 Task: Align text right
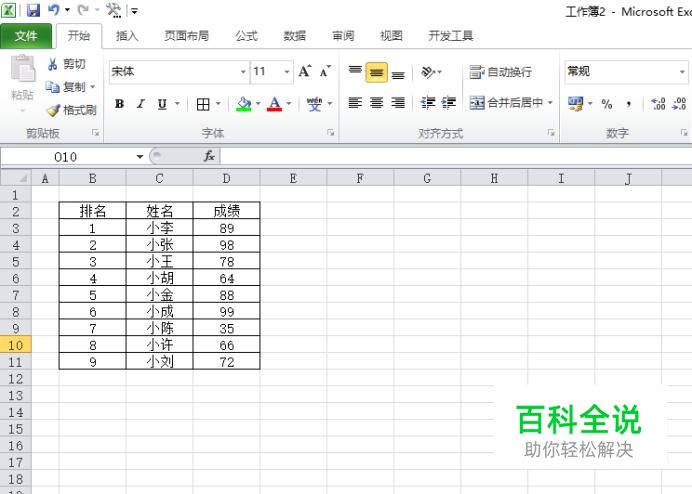tap(398, 103)
